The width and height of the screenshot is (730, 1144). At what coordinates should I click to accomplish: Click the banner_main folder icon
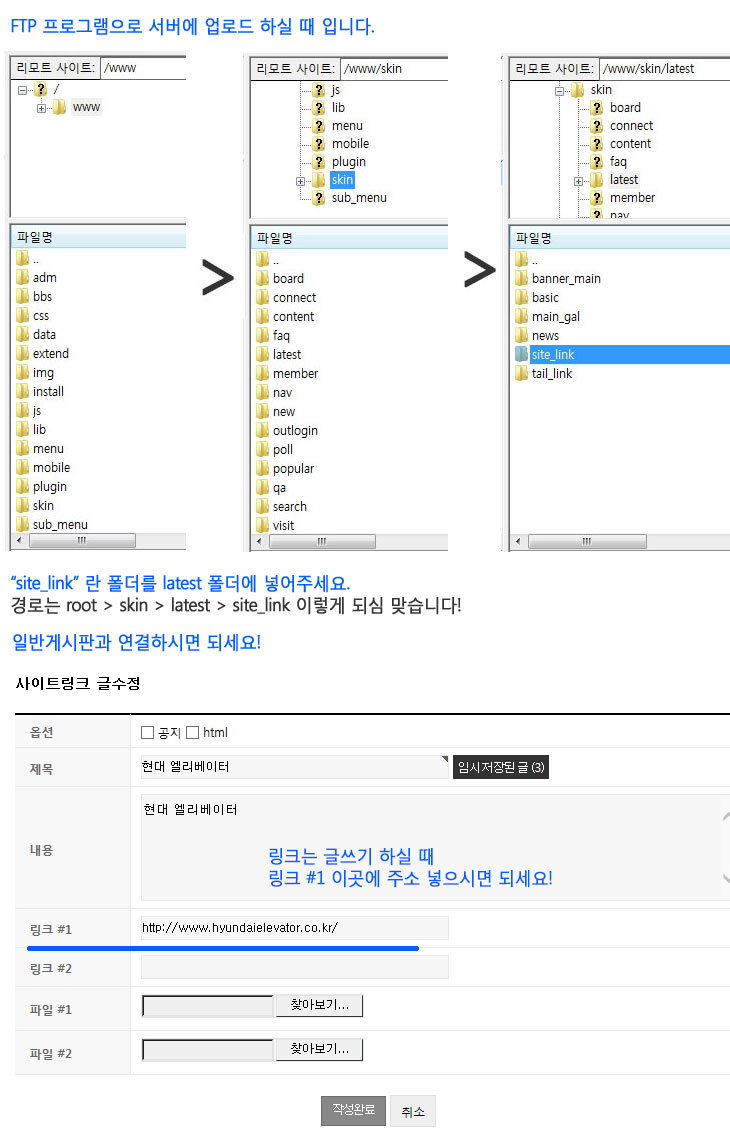(521, 279)
